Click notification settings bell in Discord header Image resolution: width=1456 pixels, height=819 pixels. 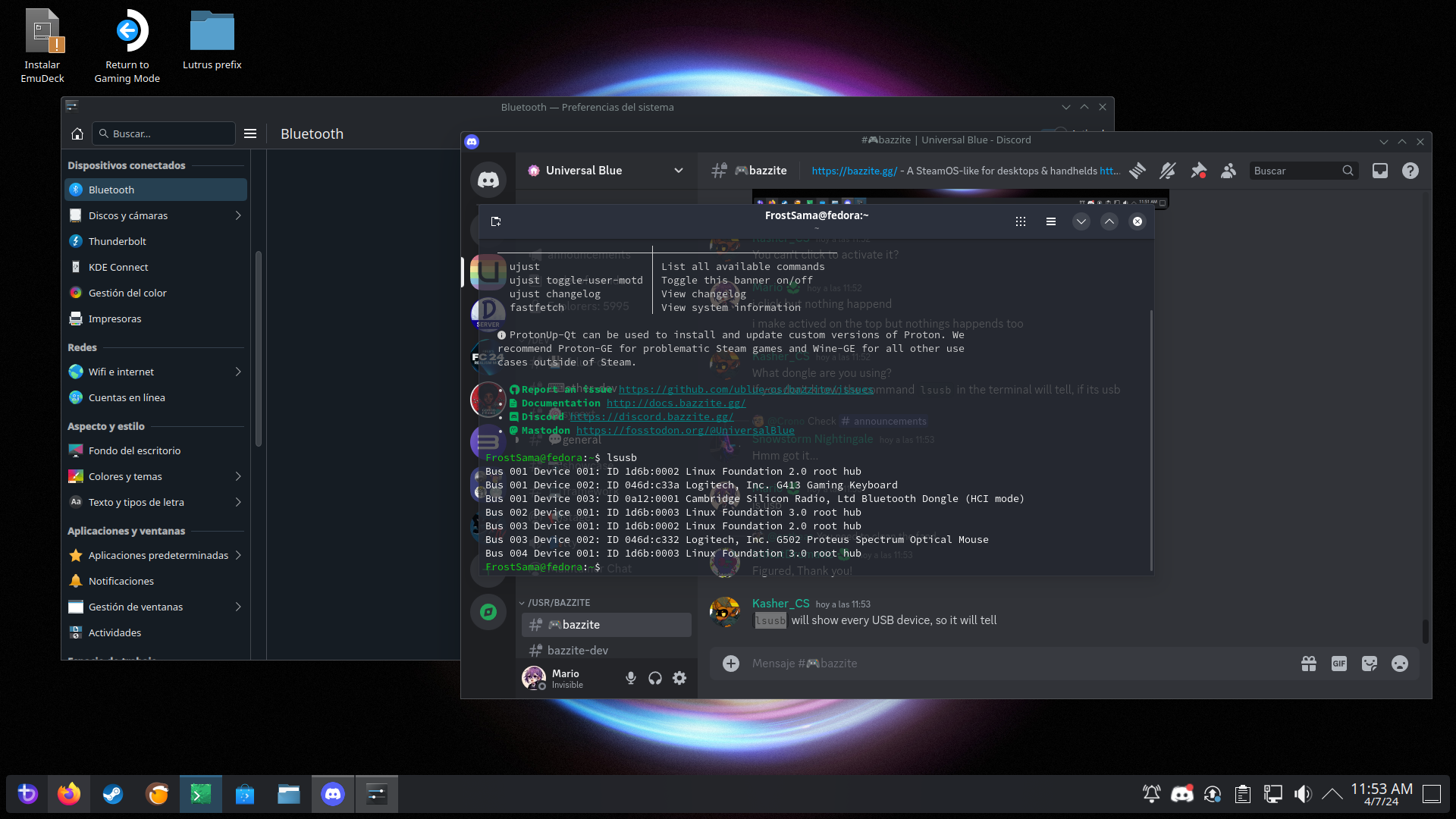coord(1167,171)
